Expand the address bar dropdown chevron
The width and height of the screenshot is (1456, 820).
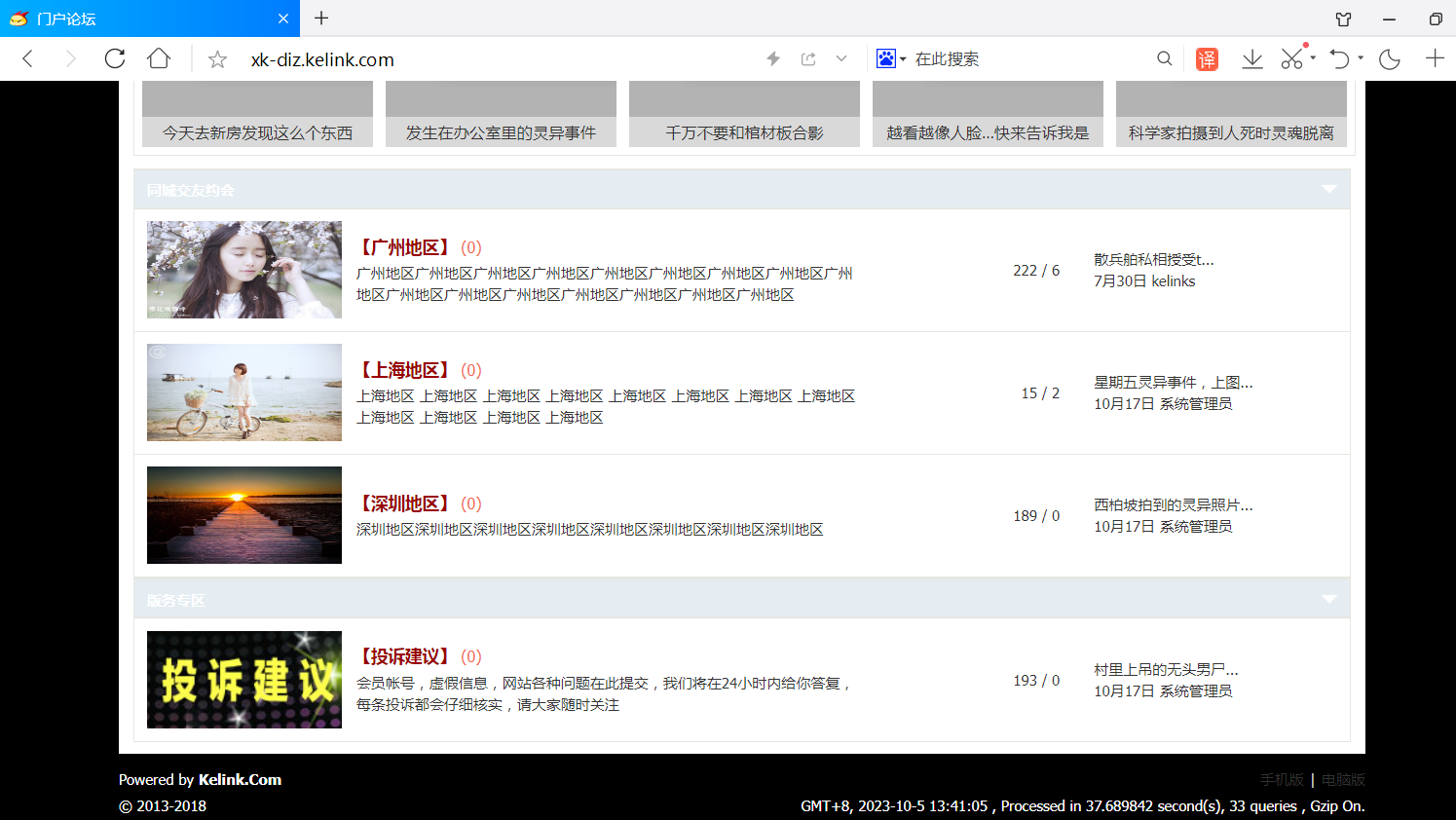(x=841, y=59)
